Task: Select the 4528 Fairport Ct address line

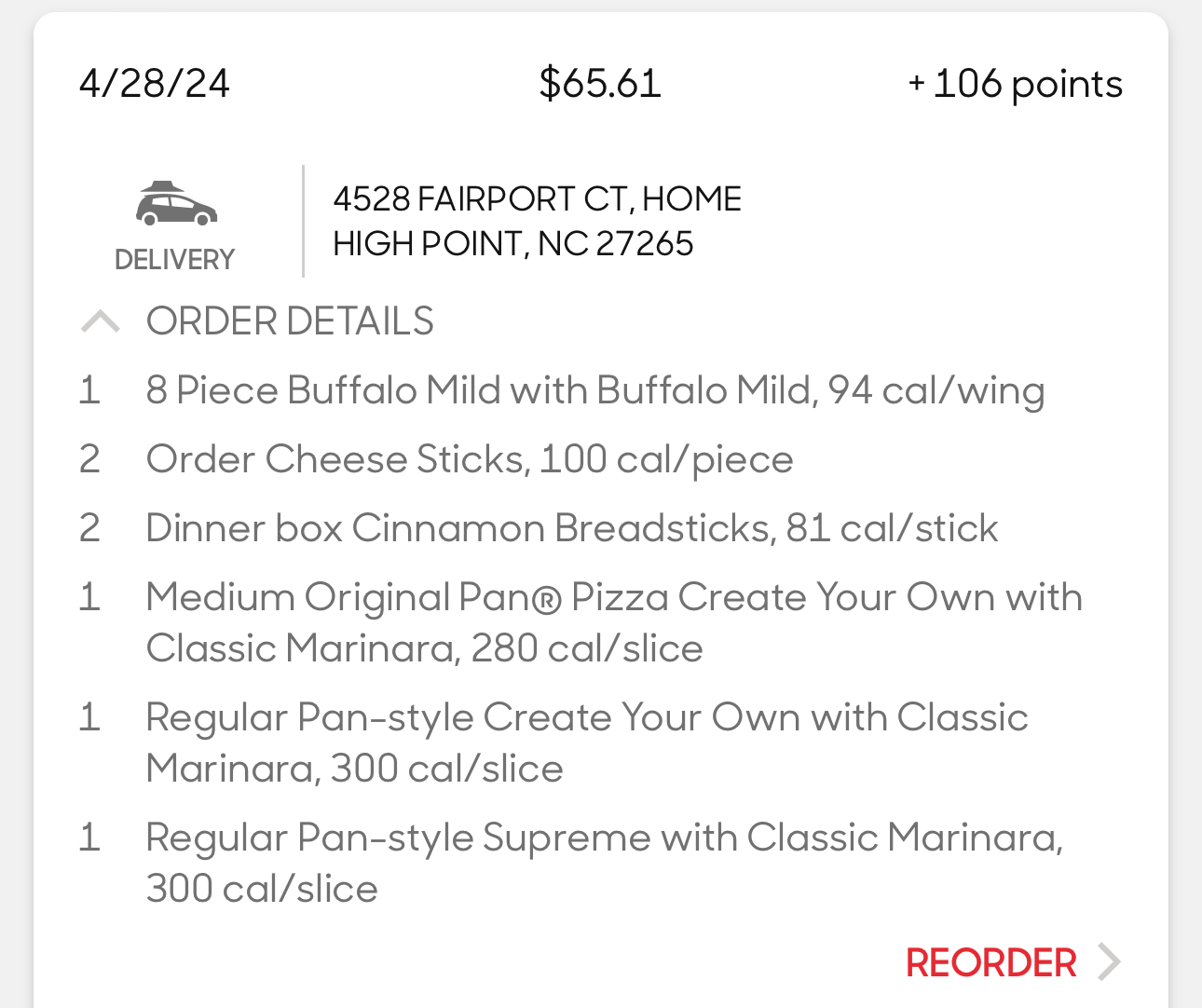Action: [x=537, y=198]
